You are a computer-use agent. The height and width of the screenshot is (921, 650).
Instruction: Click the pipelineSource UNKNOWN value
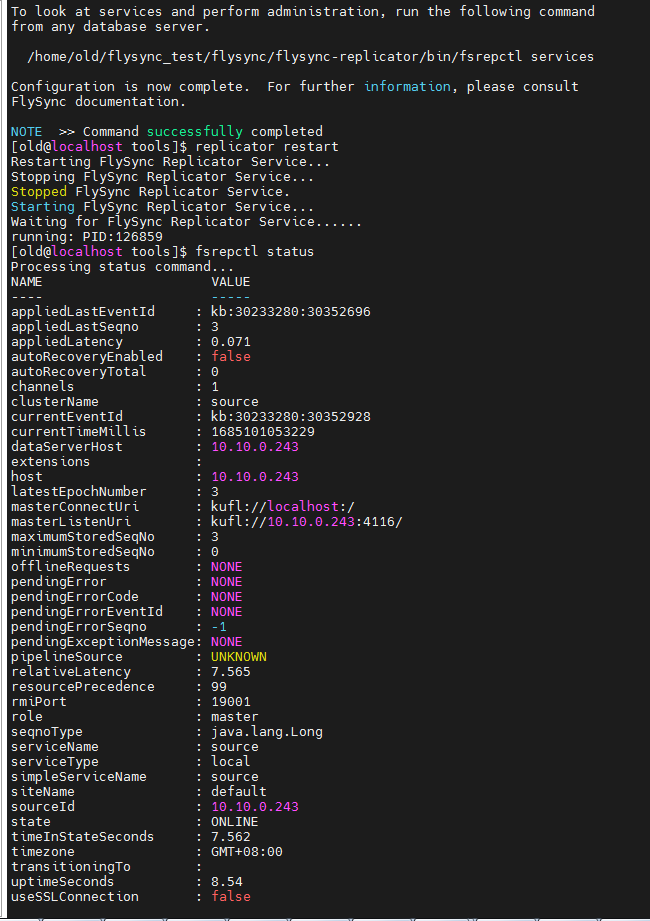pyautogui.click(x=238, y=657)
